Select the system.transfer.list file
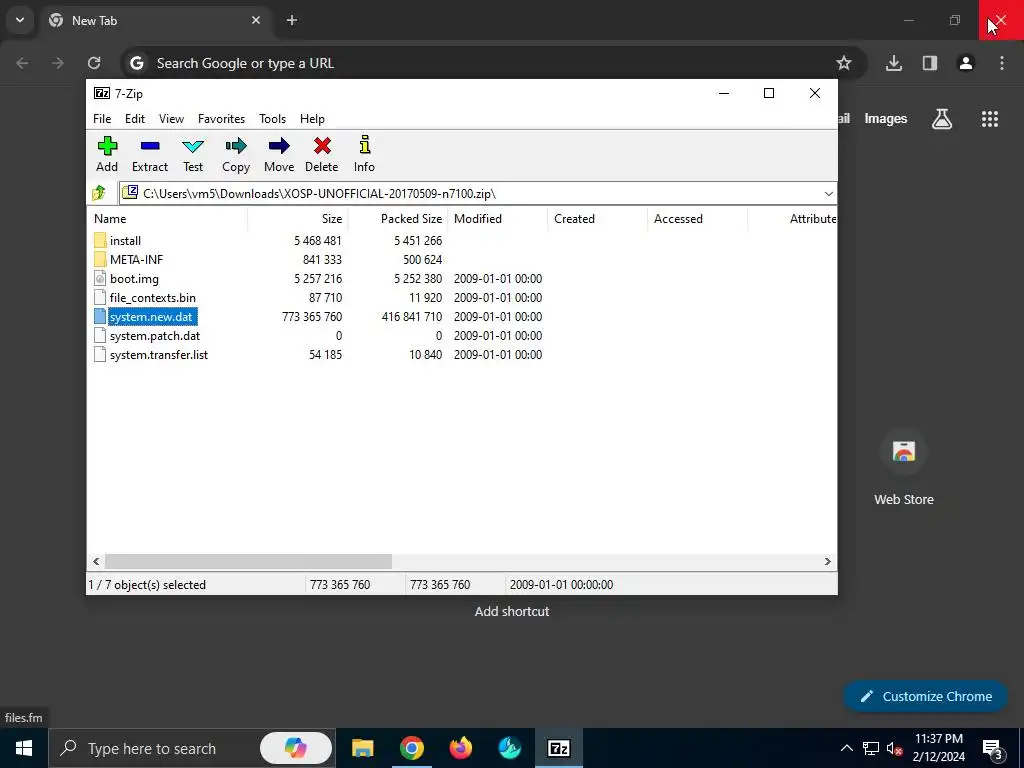 [159, 355]
